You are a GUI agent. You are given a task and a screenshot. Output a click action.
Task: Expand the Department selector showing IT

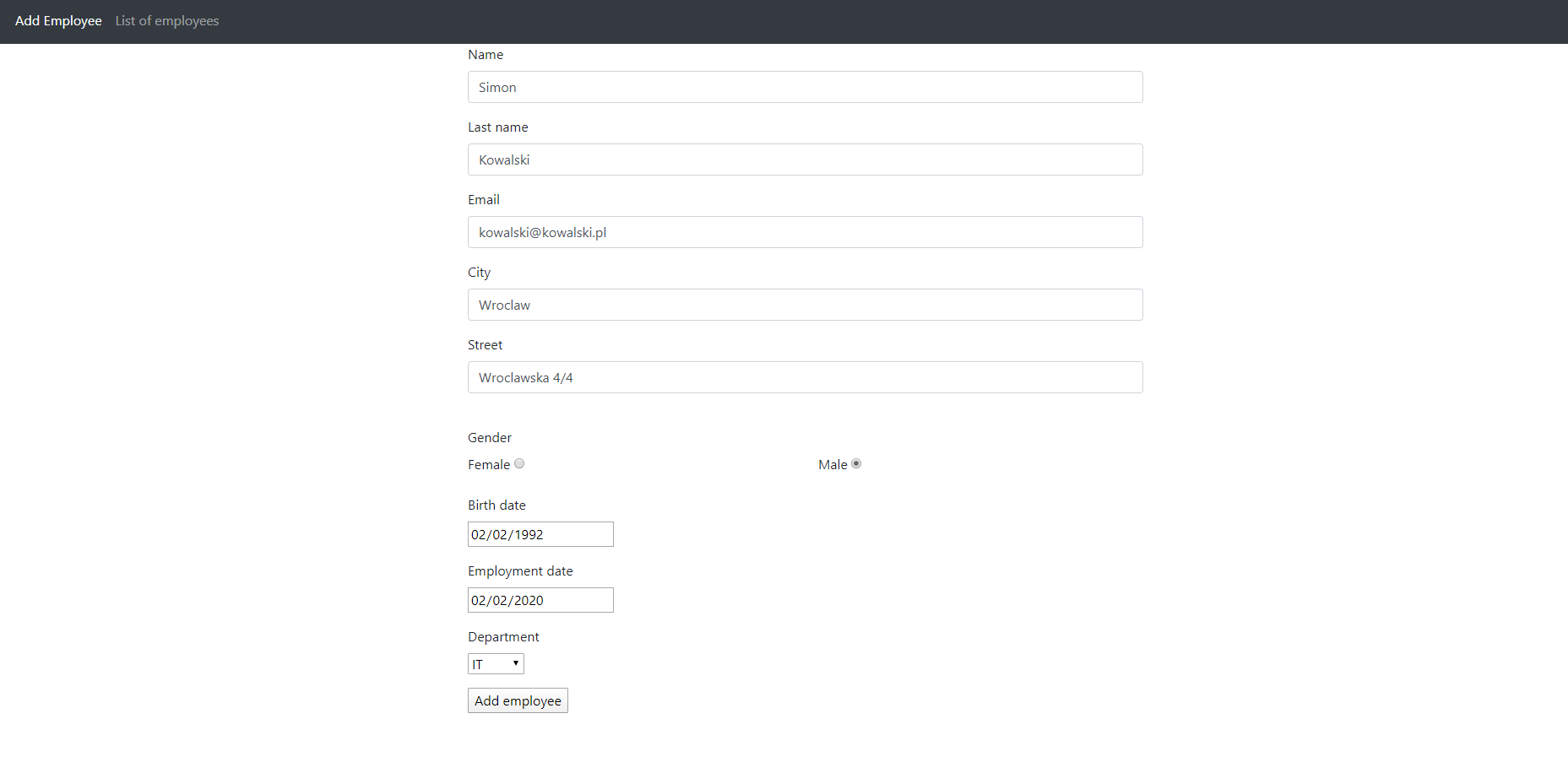pos(496,663)
